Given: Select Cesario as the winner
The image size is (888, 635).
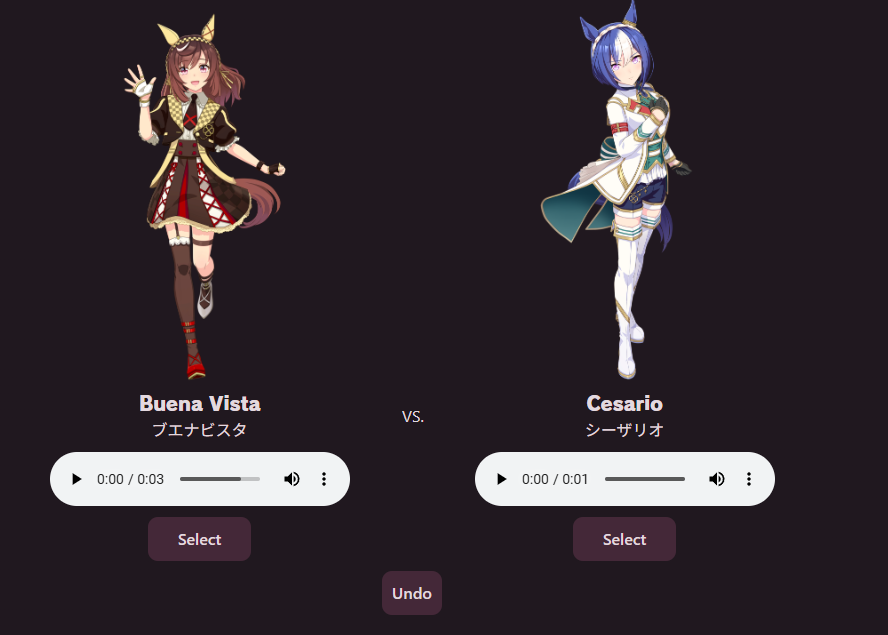Looking at the screenshot, I should pyautogui.click(x=624, y=539).
